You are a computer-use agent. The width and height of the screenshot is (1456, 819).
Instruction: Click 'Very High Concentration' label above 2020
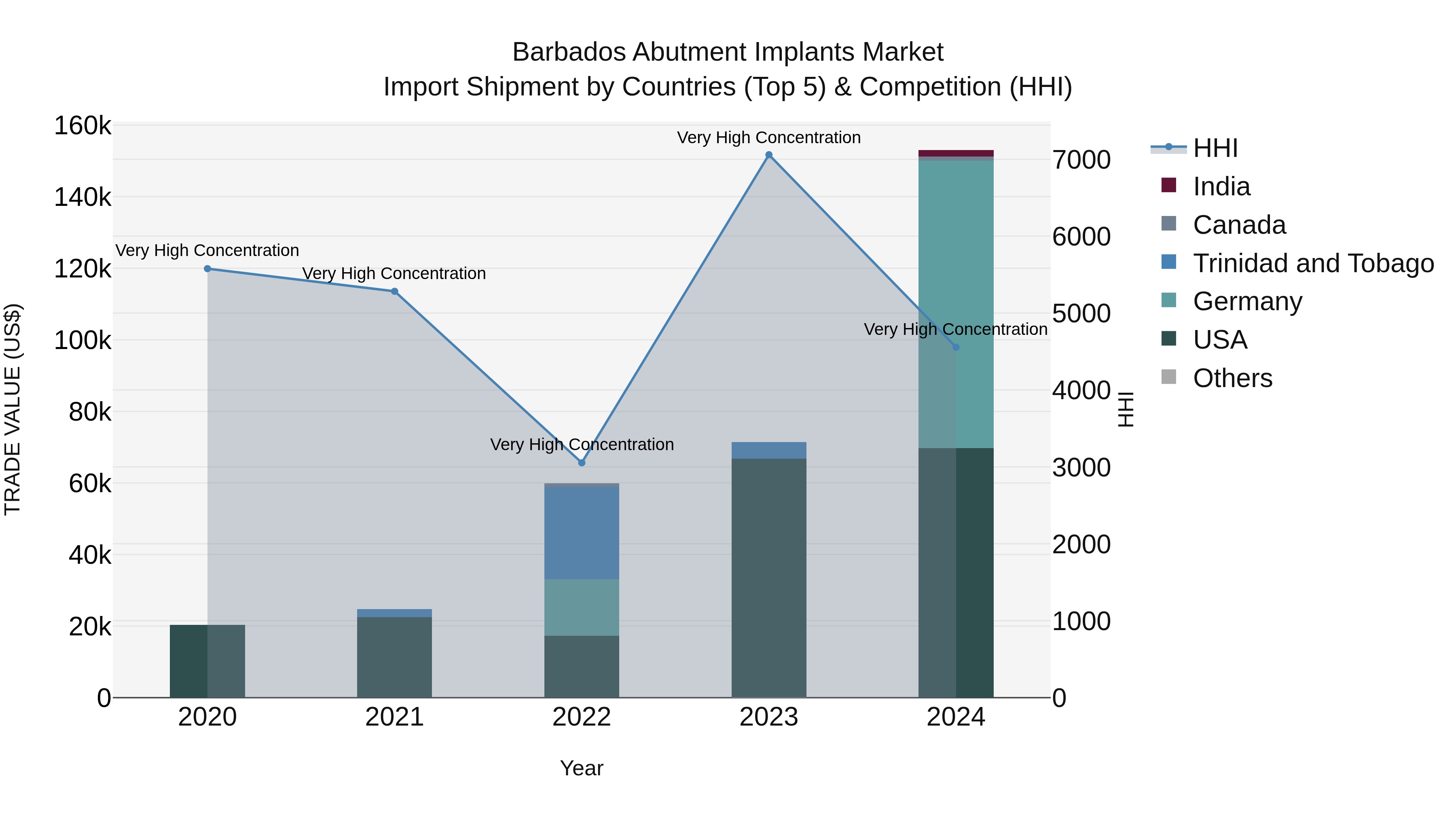pyautogui.click(x=207, y=250)
